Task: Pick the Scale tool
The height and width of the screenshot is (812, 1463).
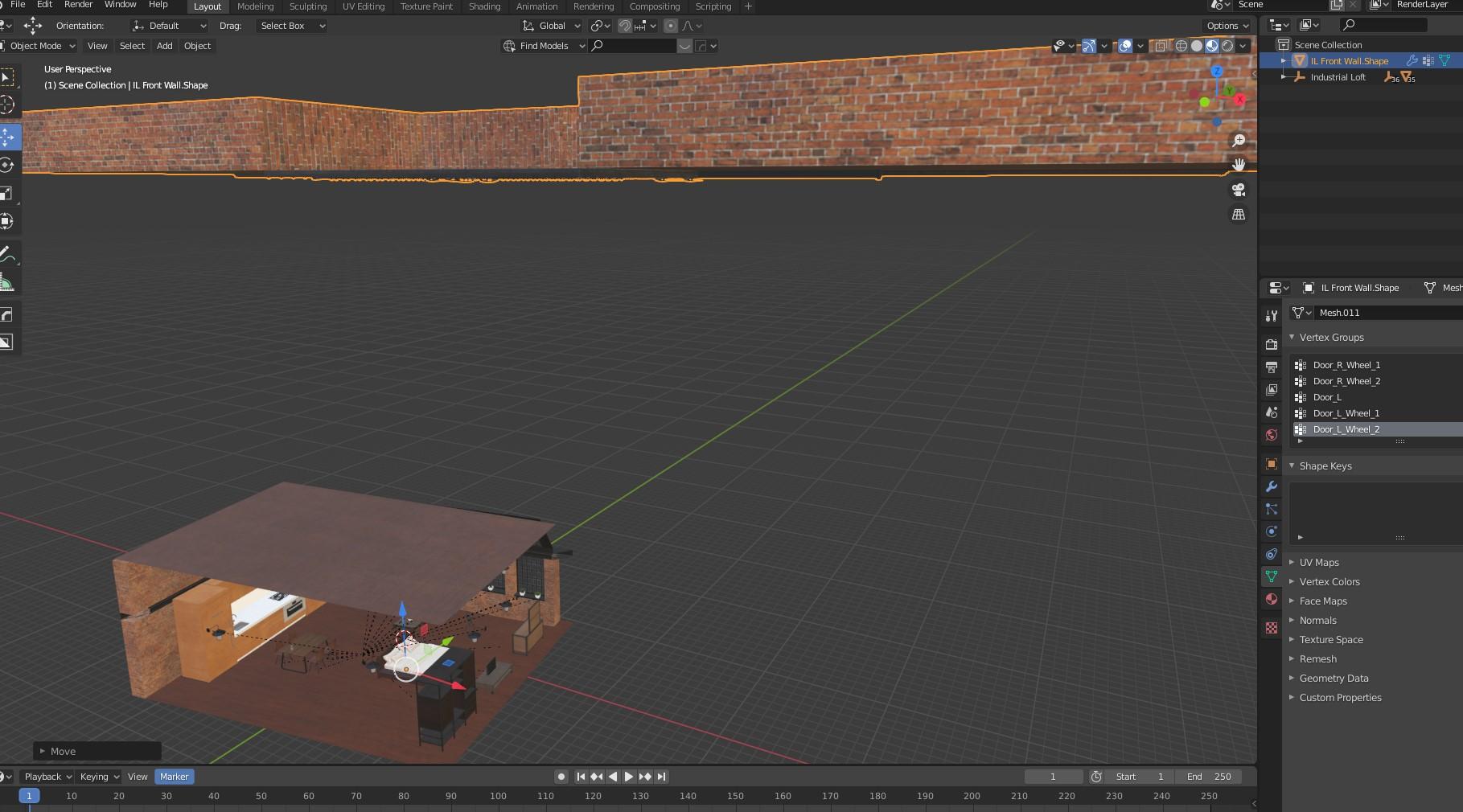Action: point(6,194)
